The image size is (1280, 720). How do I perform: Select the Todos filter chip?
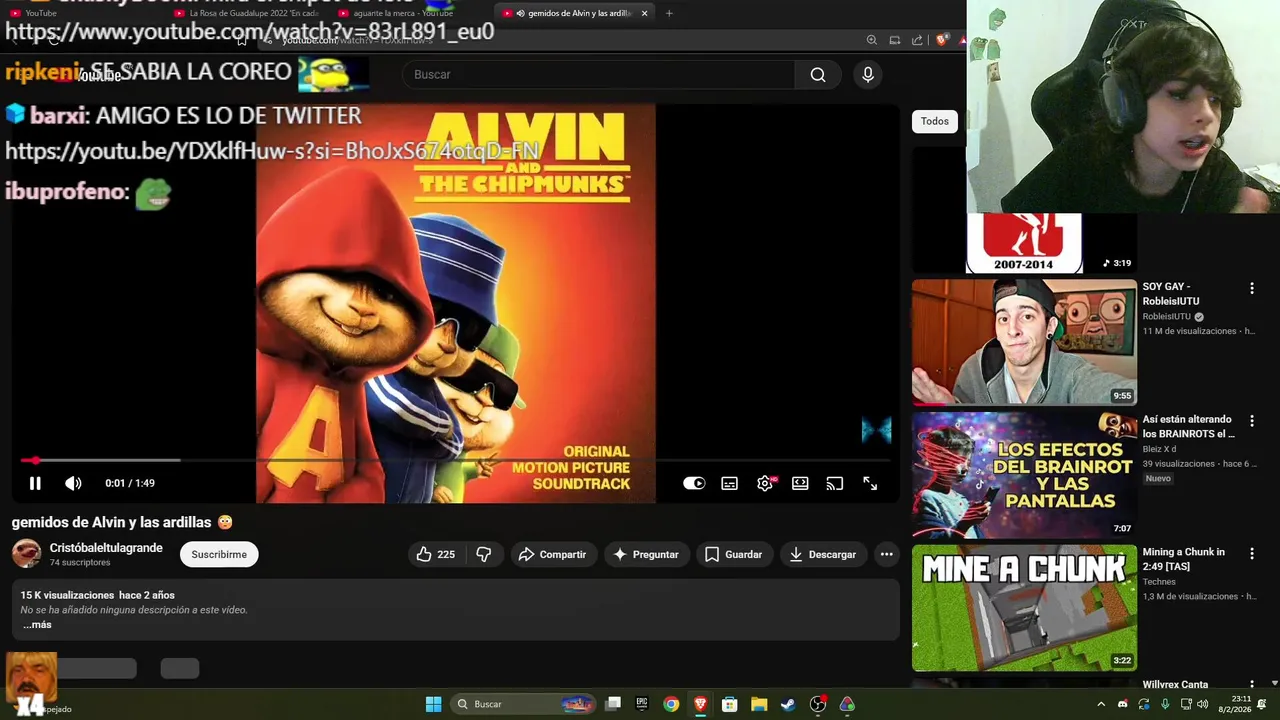pos(935,121)
